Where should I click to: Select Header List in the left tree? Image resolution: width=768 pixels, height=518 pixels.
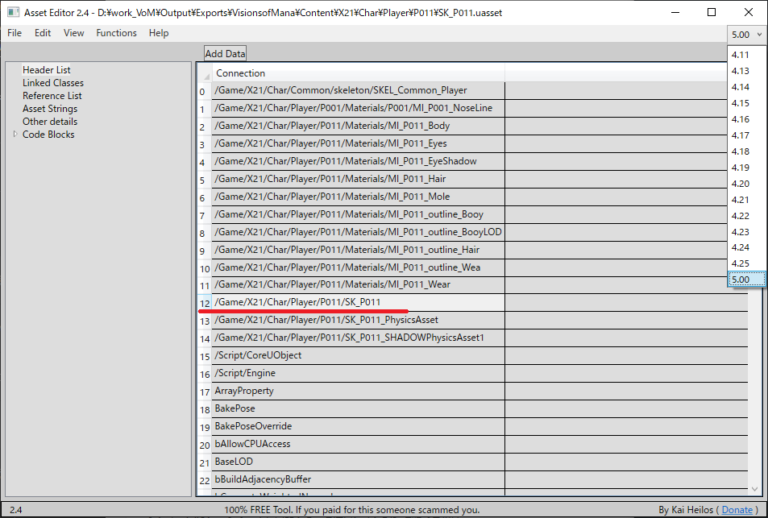46,70
